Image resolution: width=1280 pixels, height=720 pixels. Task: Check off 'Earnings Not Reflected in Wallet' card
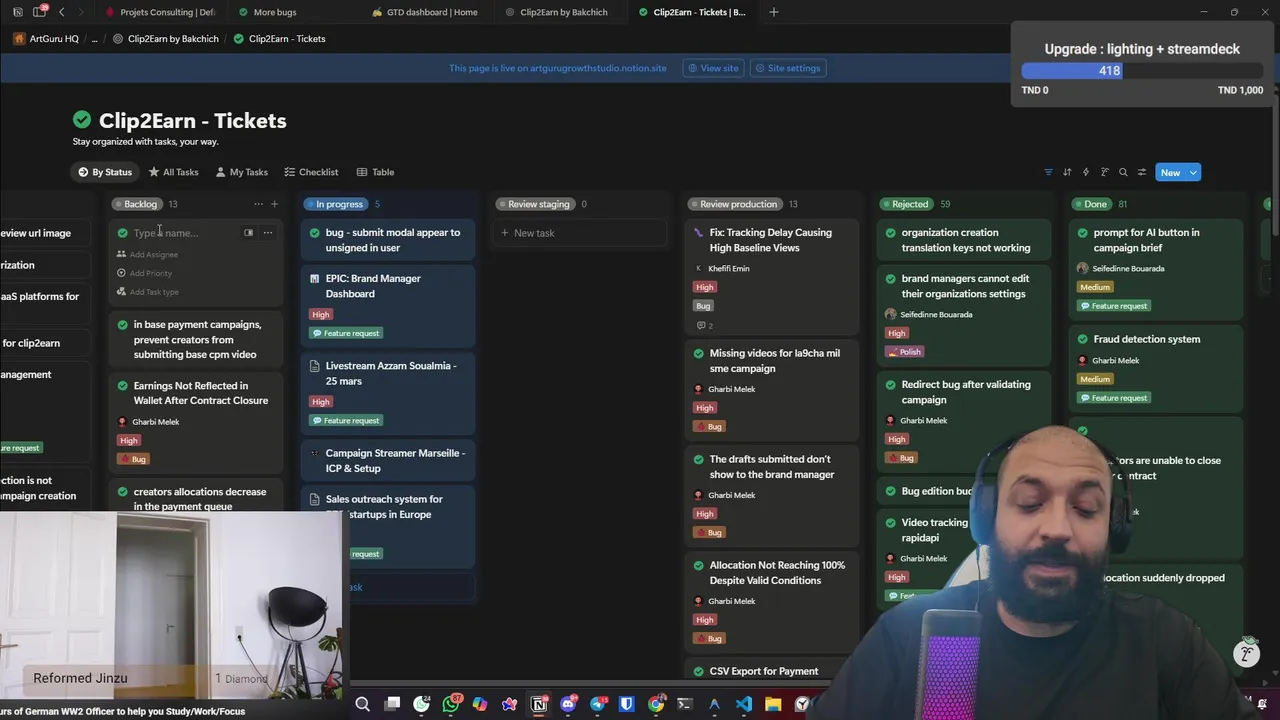coord(123,386)
